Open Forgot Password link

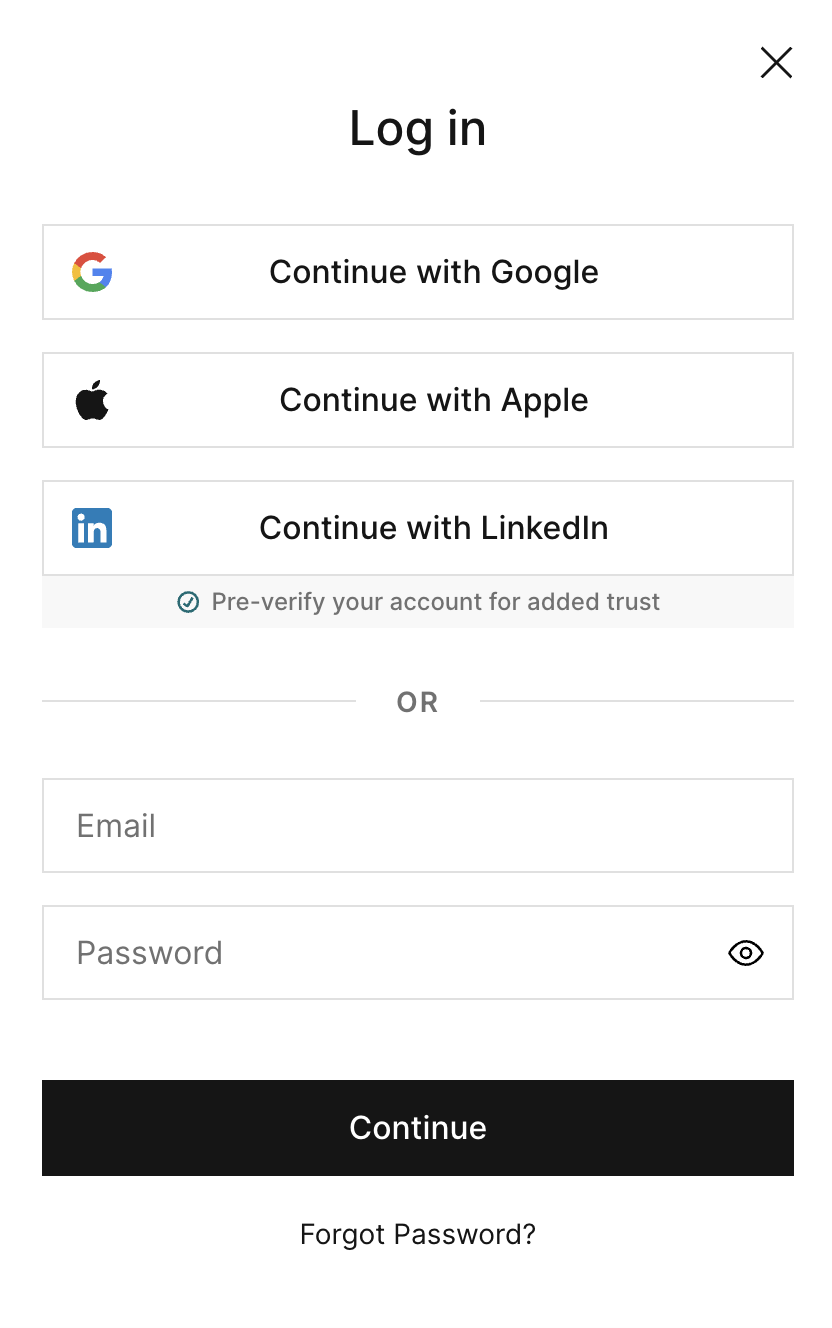pos(417,1234)
